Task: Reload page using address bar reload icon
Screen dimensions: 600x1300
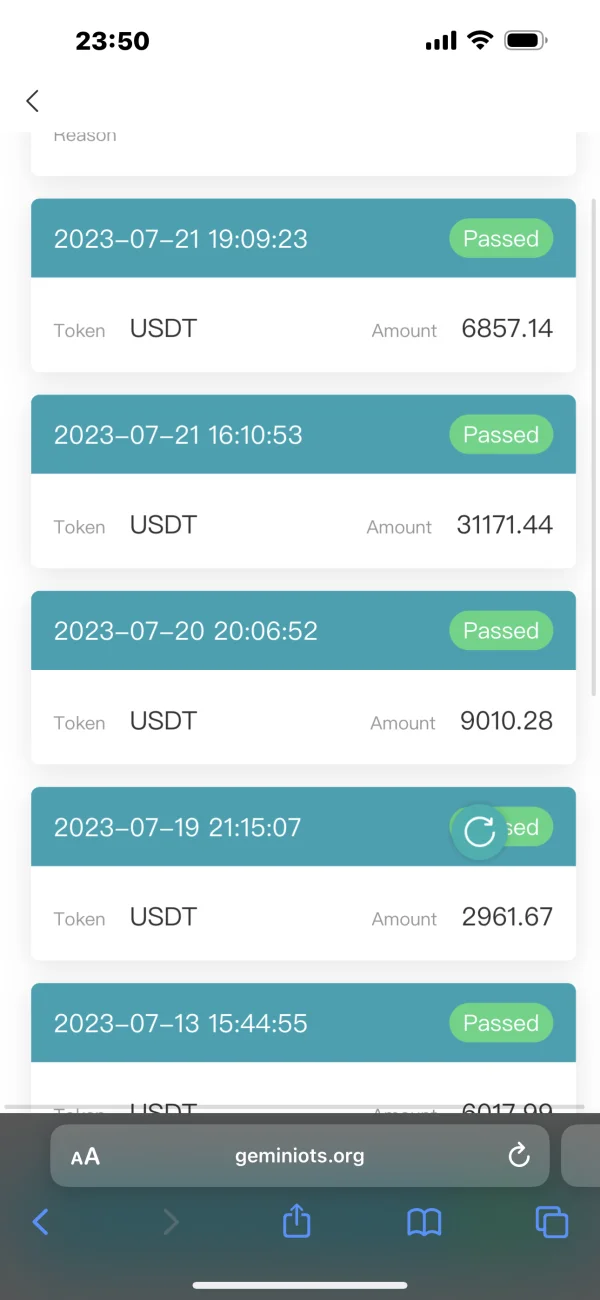Action: click(x=518, y=1156)
